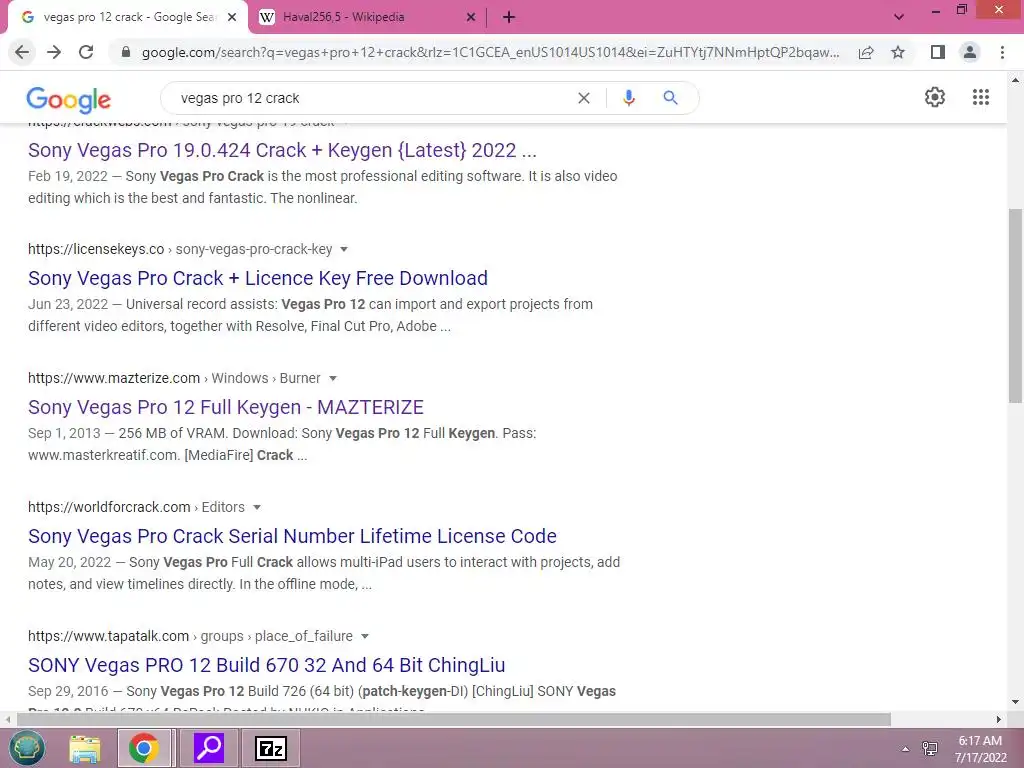Click the https://www.tapatalk.com breadcrumb

(108, 637)
